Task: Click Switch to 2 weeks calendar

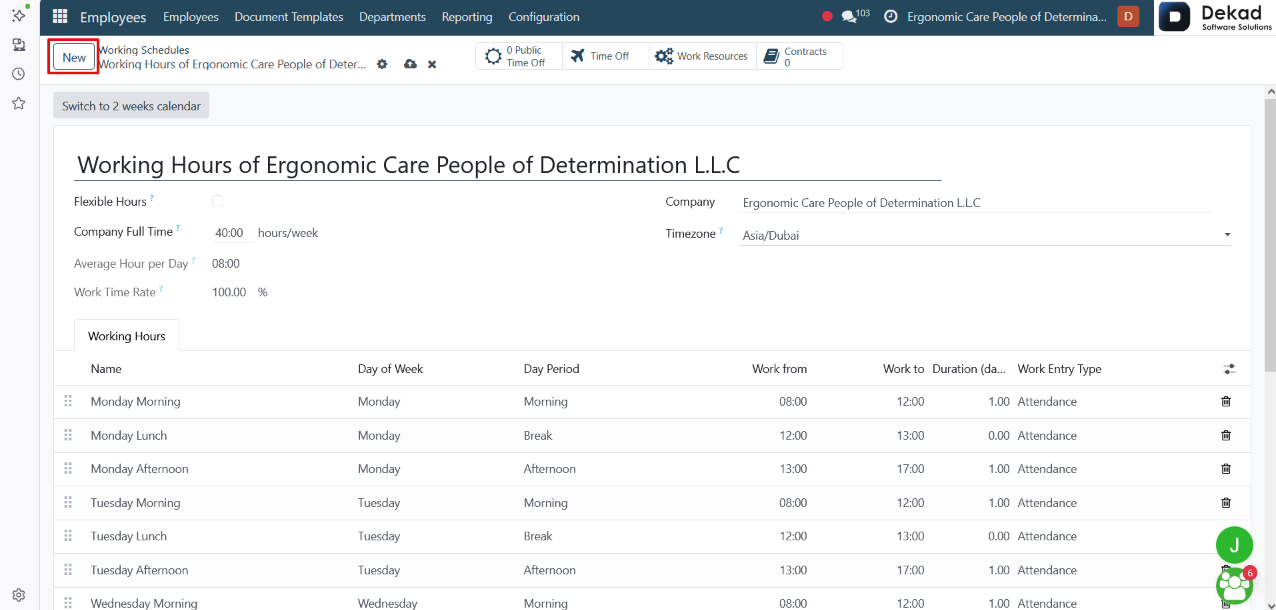Action: (131, 106)
